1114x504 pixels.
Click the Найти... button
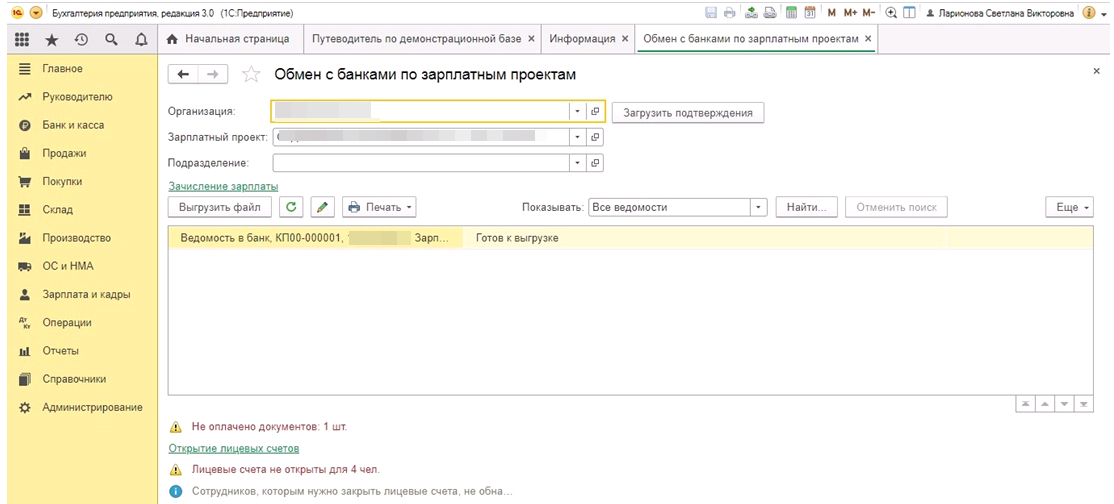pyautogui.click(x=807, y=208)
